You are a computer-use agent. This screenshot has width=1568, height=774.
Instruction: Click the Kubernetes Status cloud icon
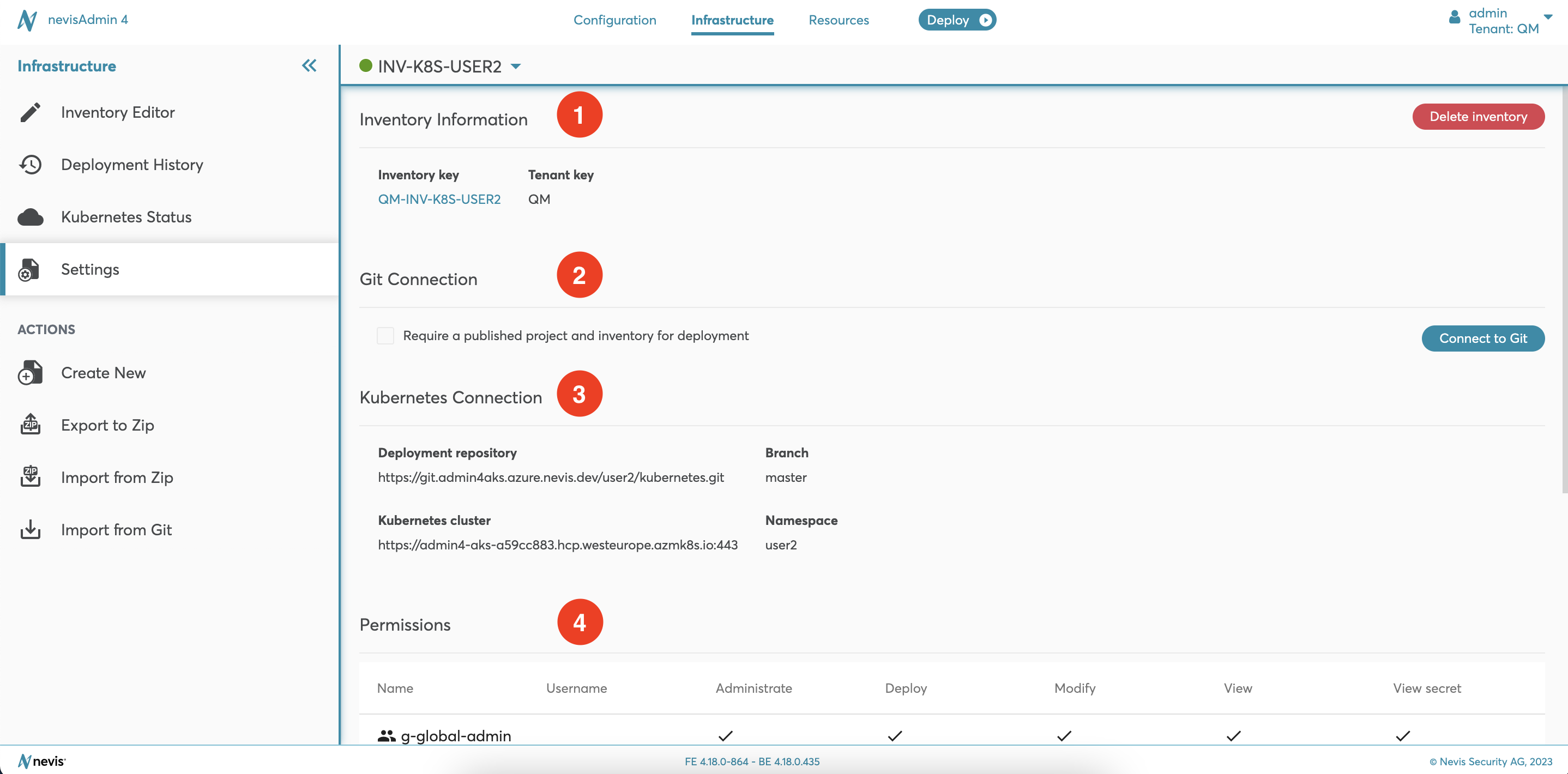31,216
